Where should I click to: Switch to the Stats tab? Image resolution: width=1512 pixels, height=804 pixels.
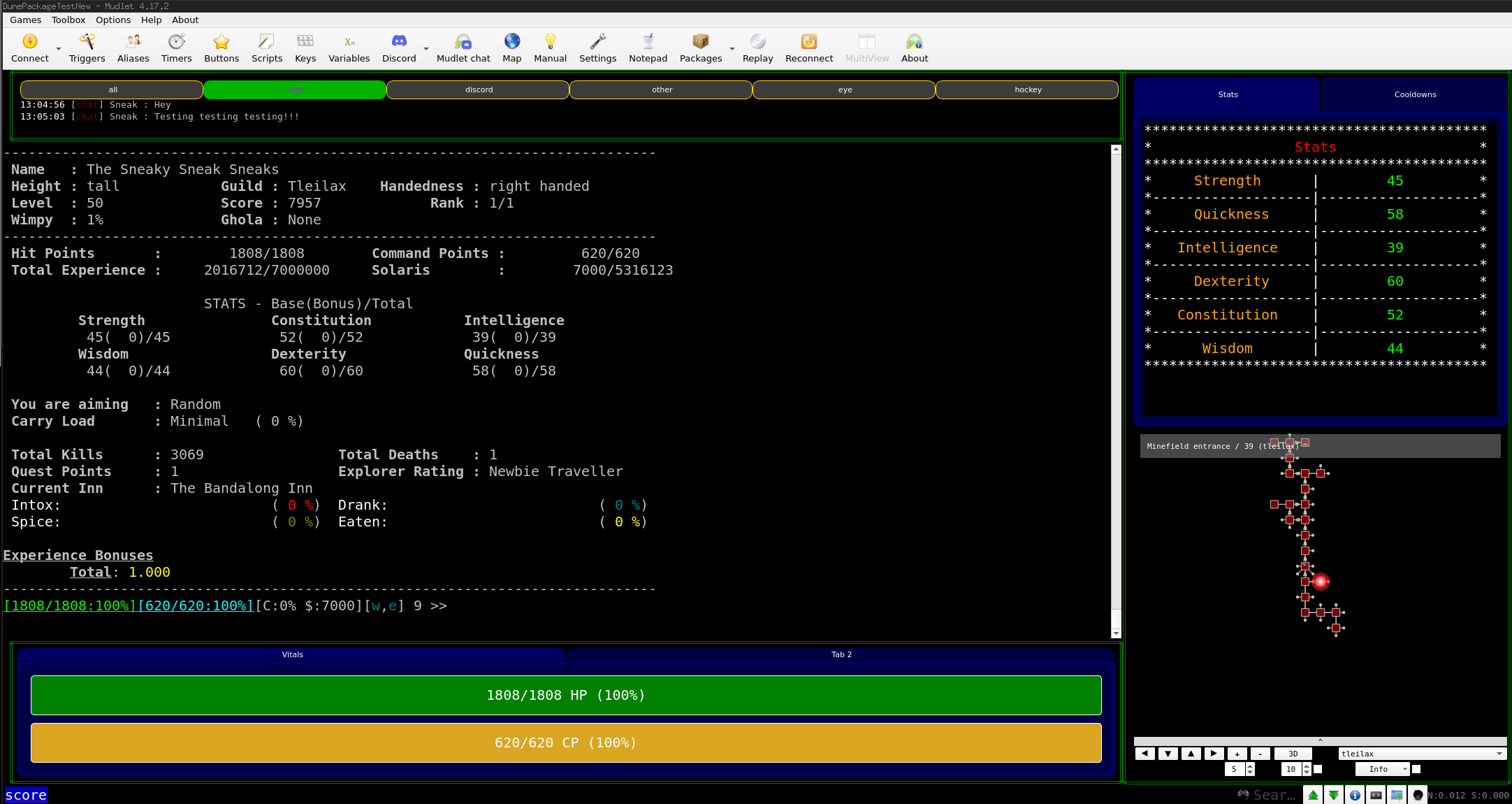(1228, 94)
